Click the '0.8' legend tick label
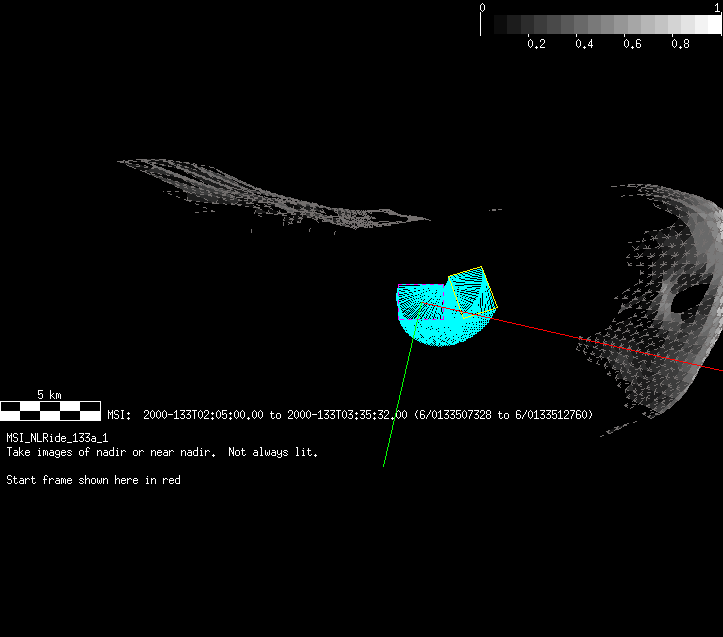 680,44
